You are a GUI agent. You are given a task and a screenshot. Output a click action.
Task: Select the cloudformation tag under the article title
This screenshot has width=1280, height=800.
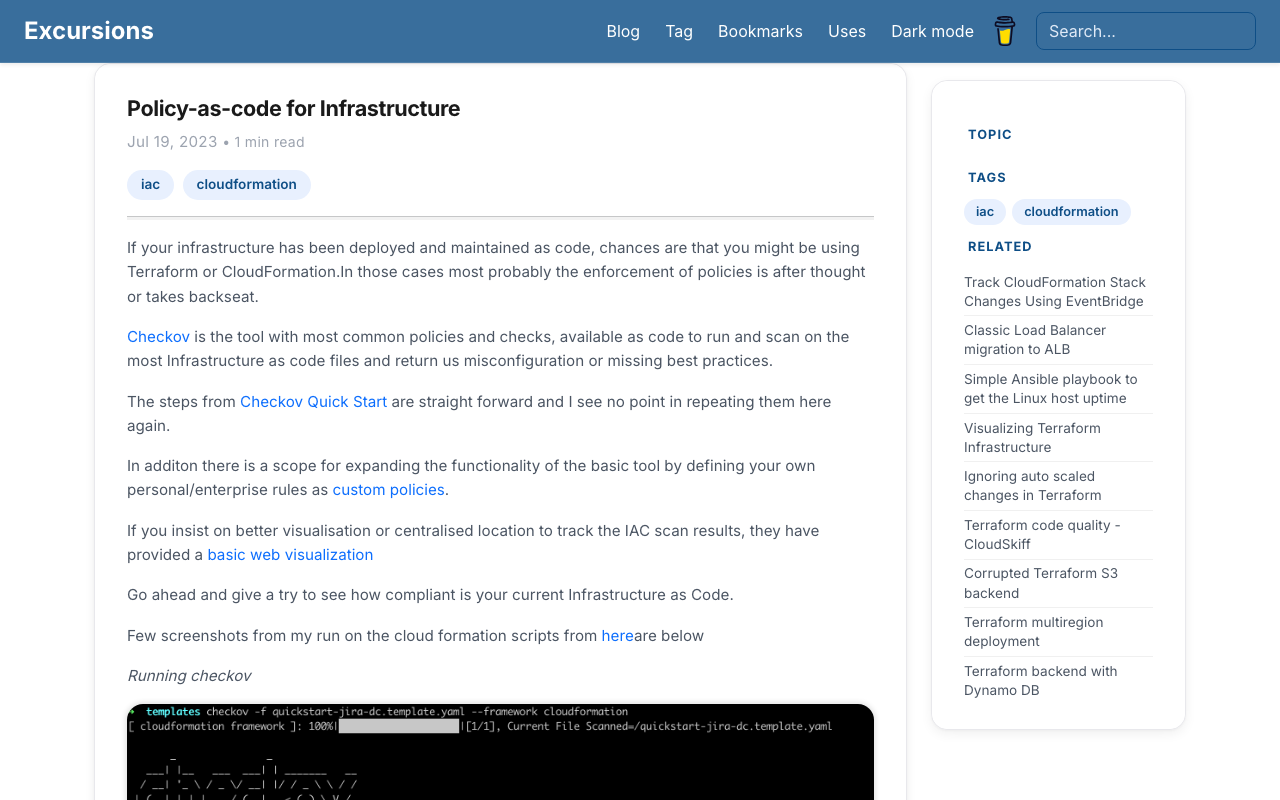[x=246, y=185]
